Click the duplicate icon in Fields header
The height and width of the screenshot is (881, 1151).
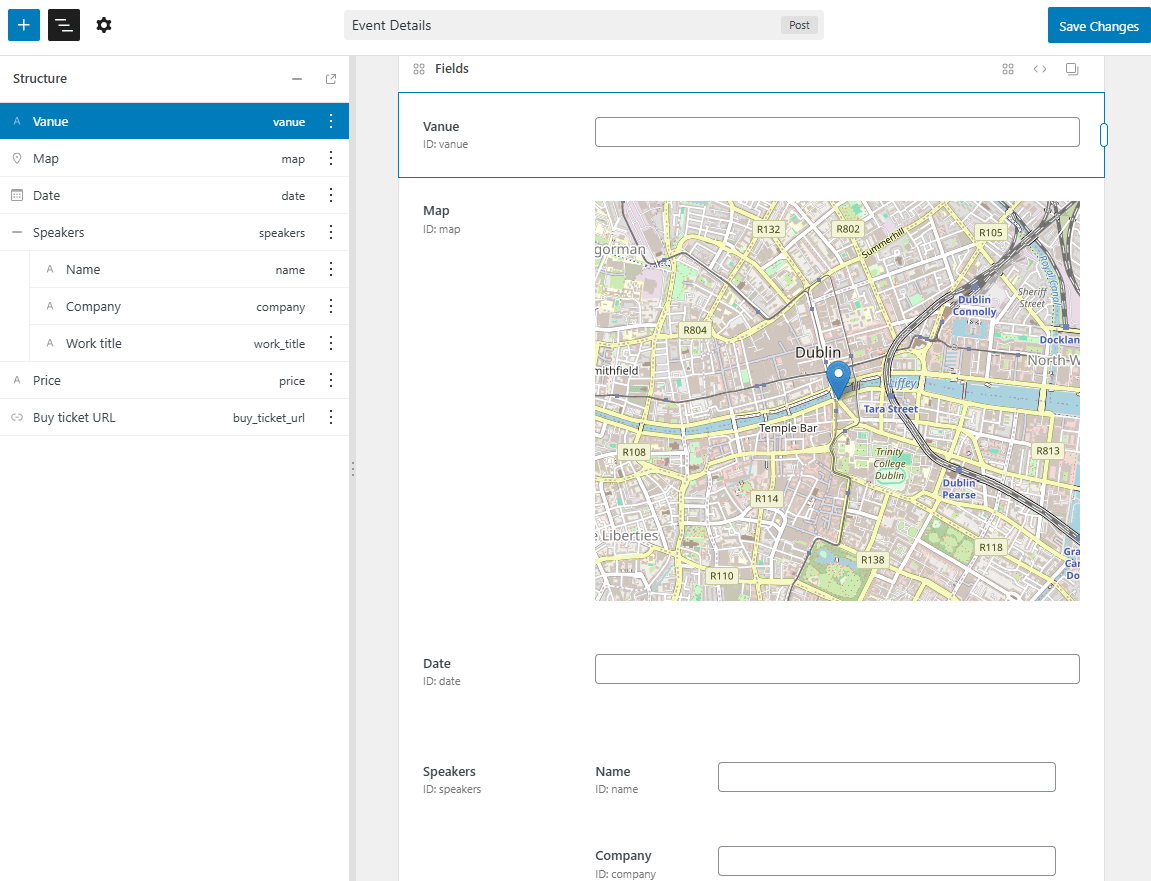click(1072, 69)
